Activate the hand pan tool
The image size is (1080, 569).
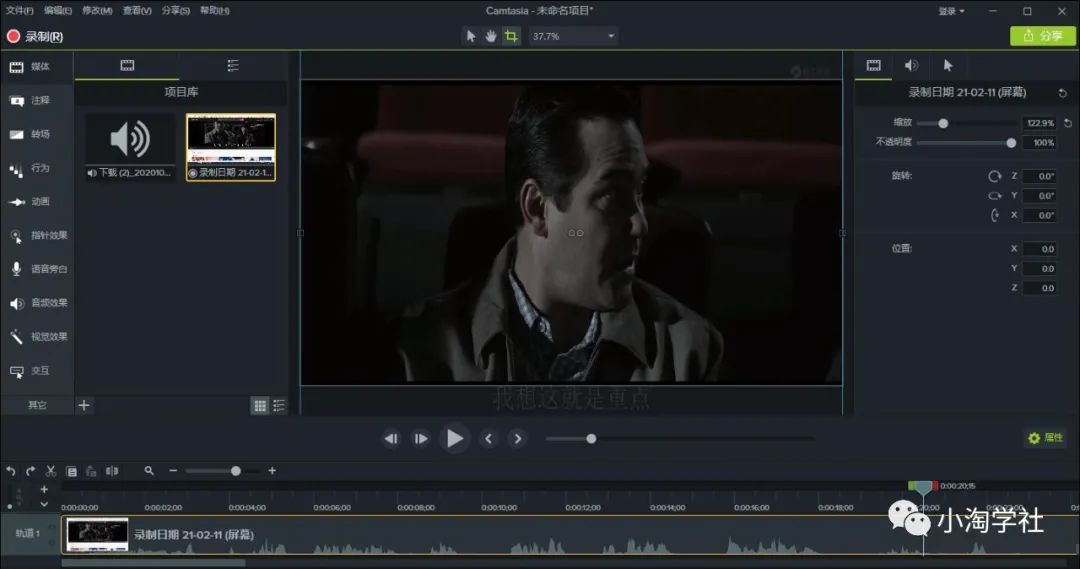[491, 36]
